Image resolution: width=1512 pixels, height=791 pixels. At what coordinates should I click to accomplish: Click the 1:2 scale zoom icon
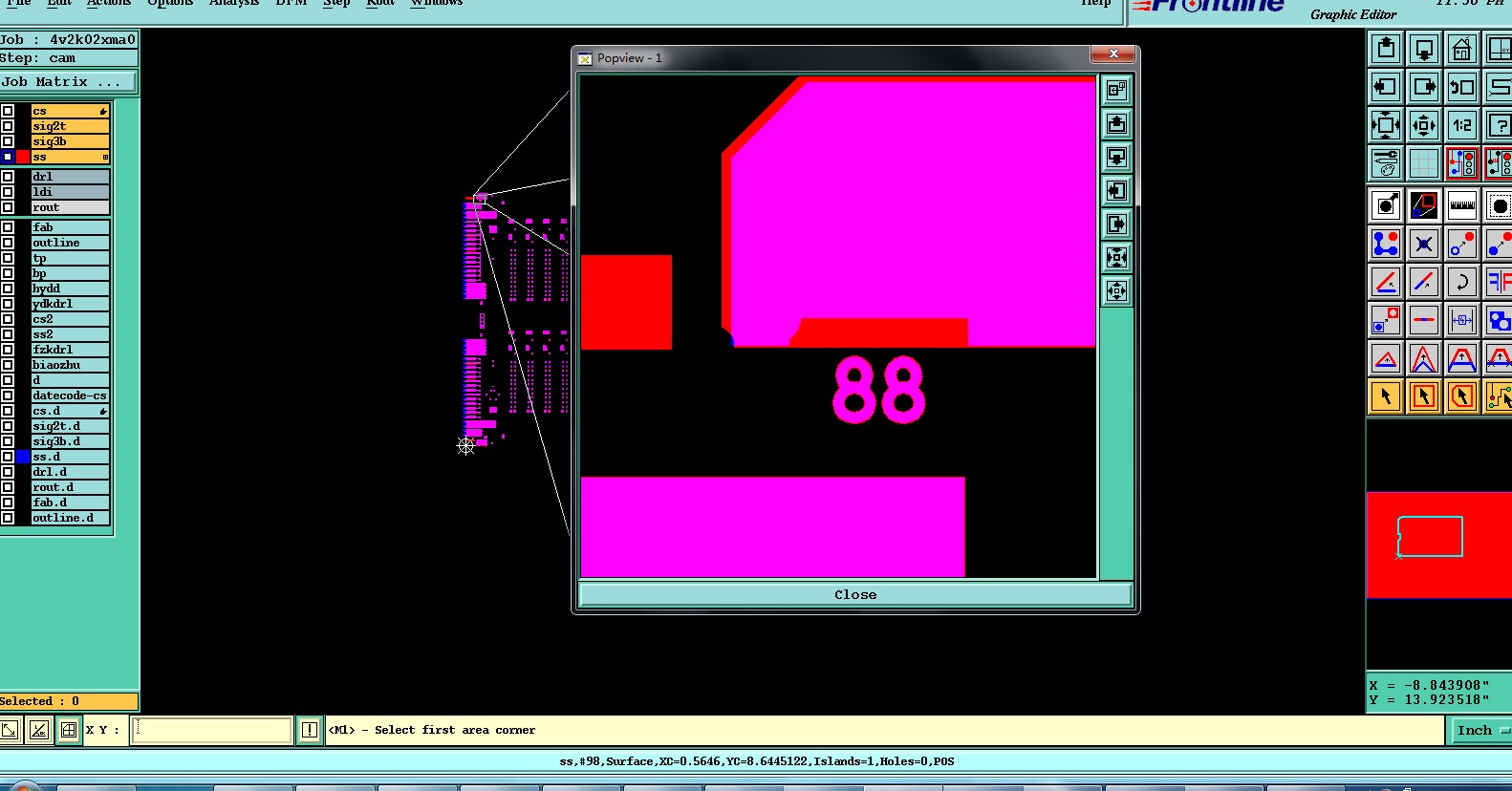[1462, 125]
